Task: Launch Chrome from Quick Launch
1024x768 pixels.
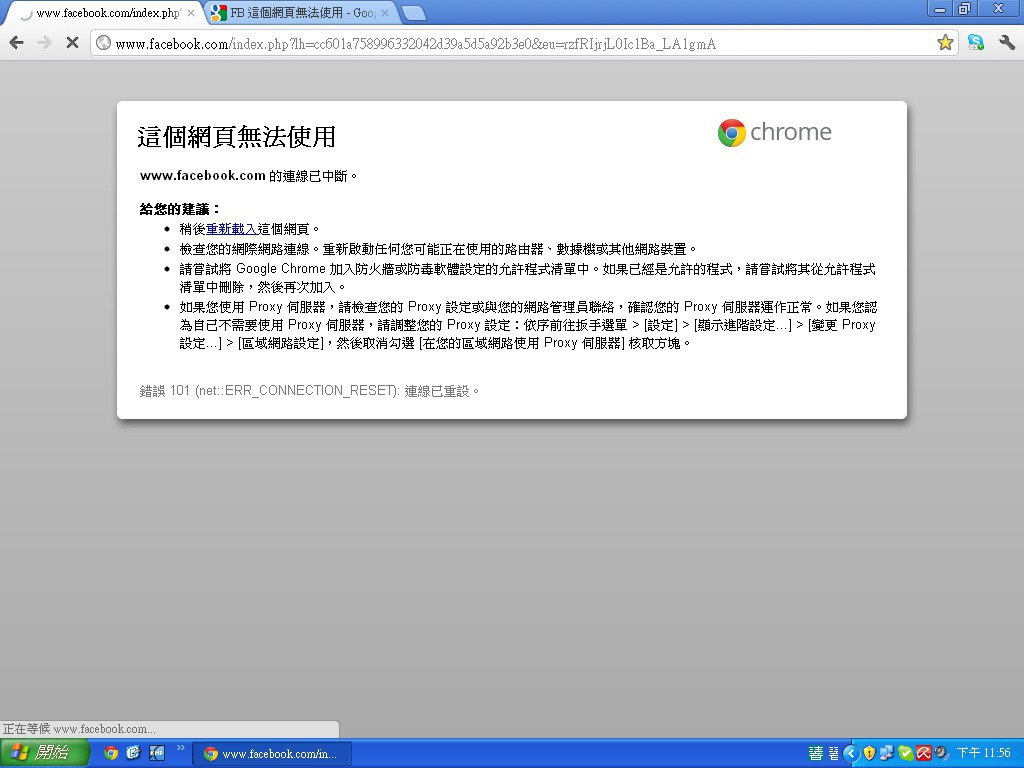Action: 111,753
